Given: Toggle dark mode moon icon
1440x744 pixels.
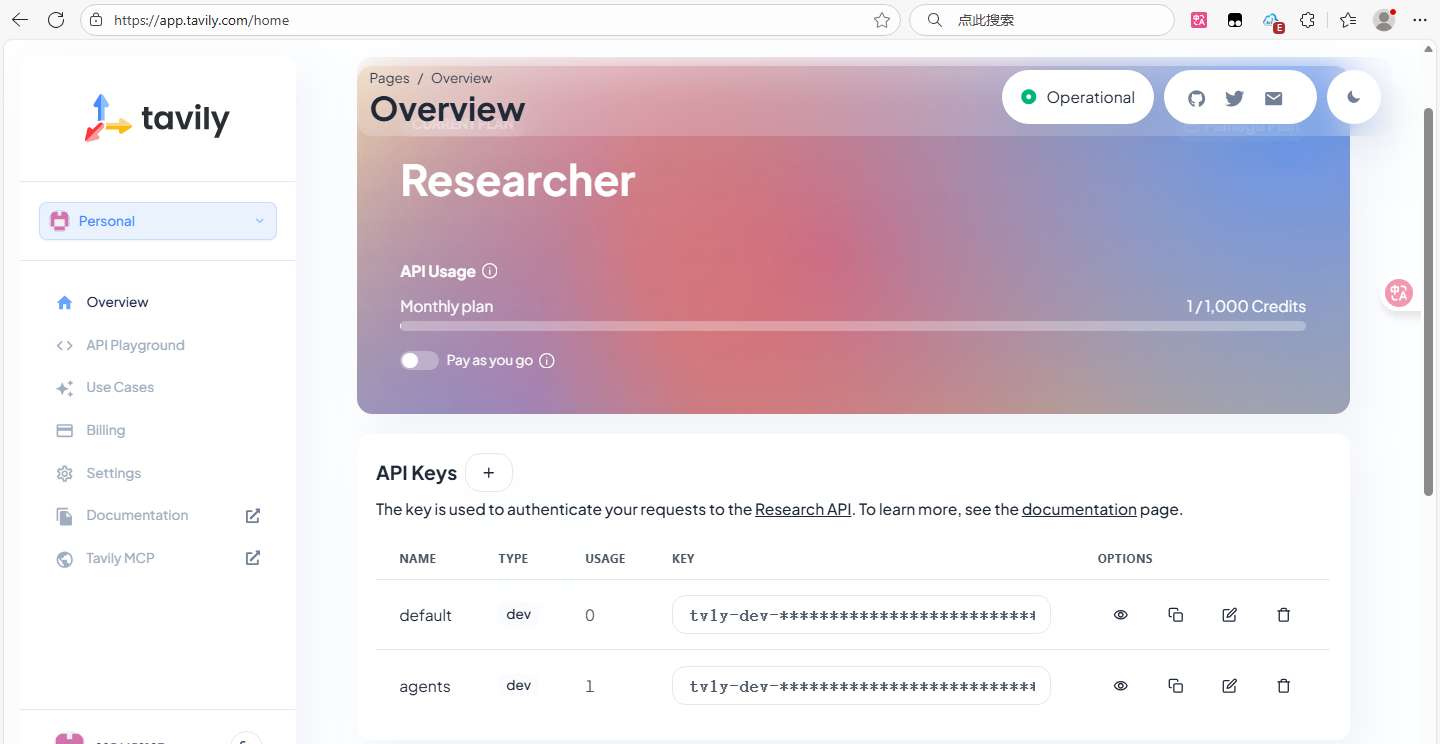Looking at the screenshot, I should click(1354, 97).
